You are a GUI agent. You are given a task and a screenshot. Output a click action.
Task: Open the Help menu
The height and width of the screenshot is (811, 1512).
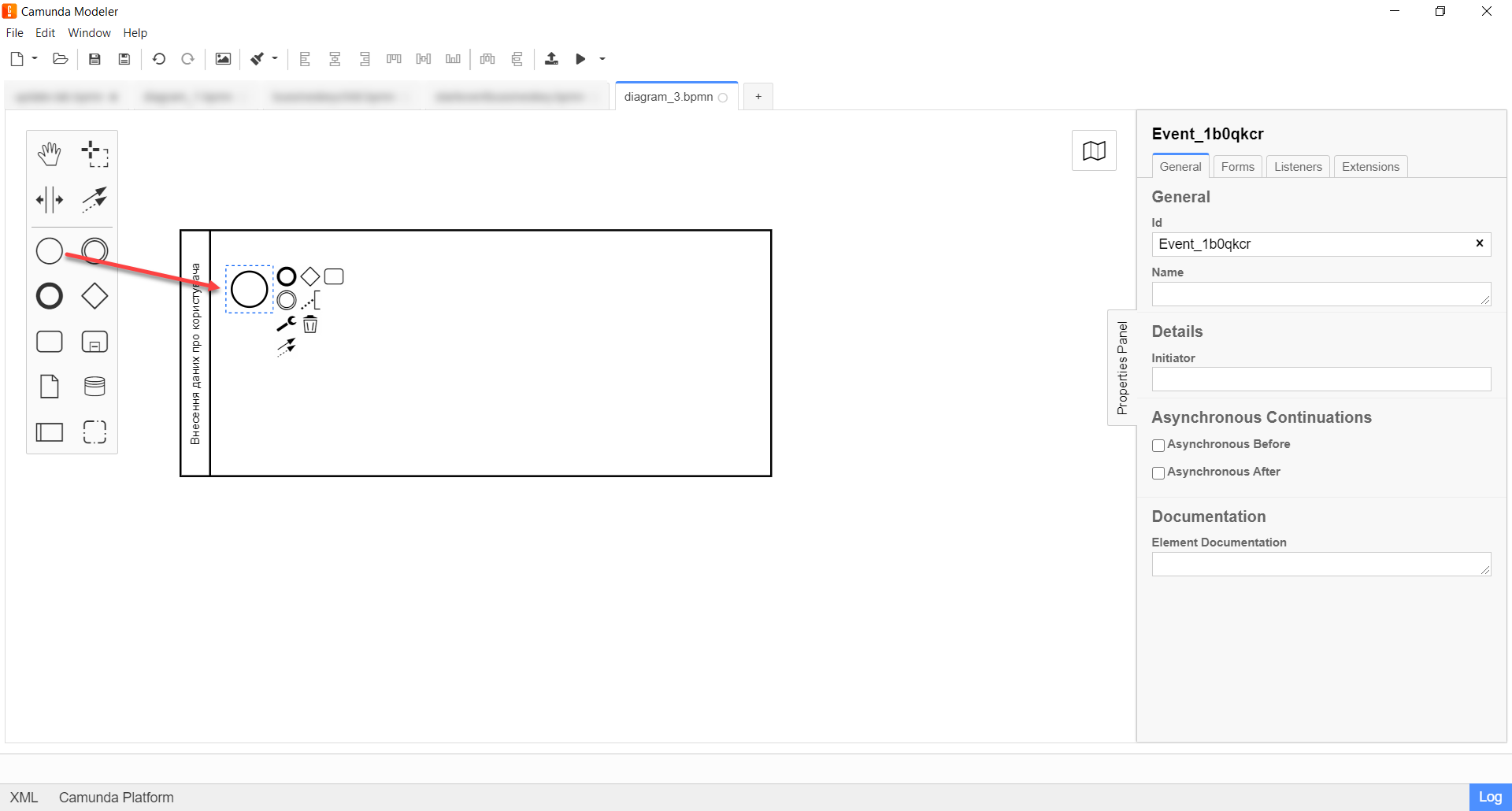[135, 33]
